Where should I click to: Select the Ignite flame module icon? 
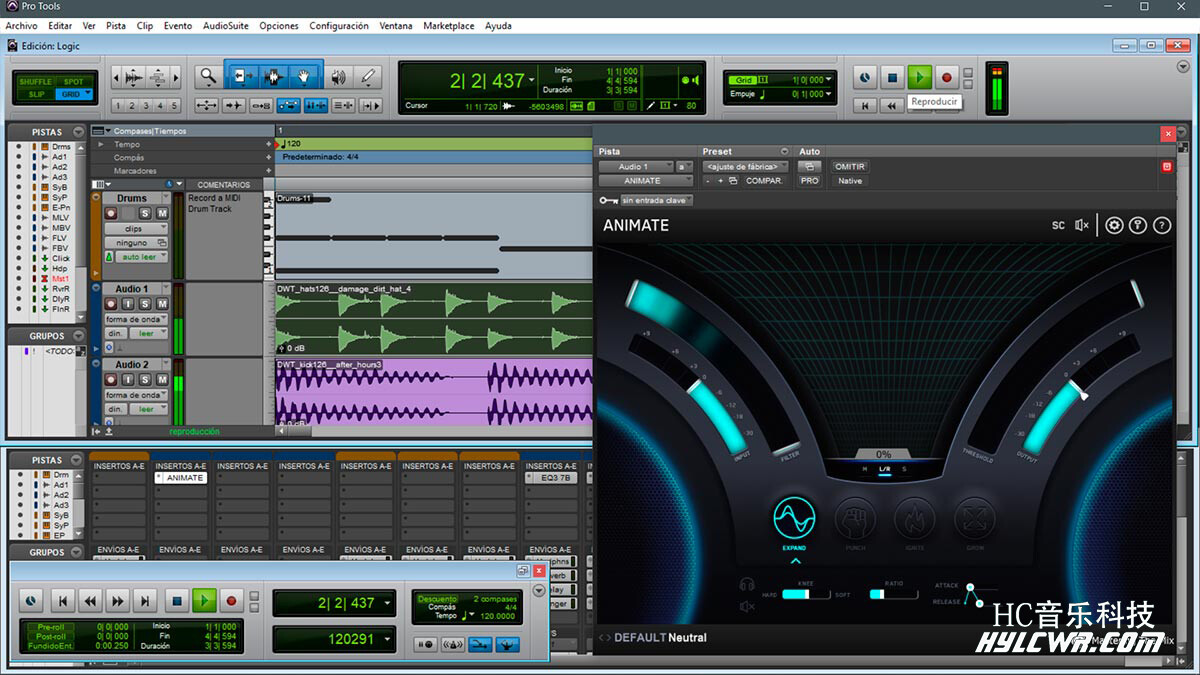(x=914, y=519)
